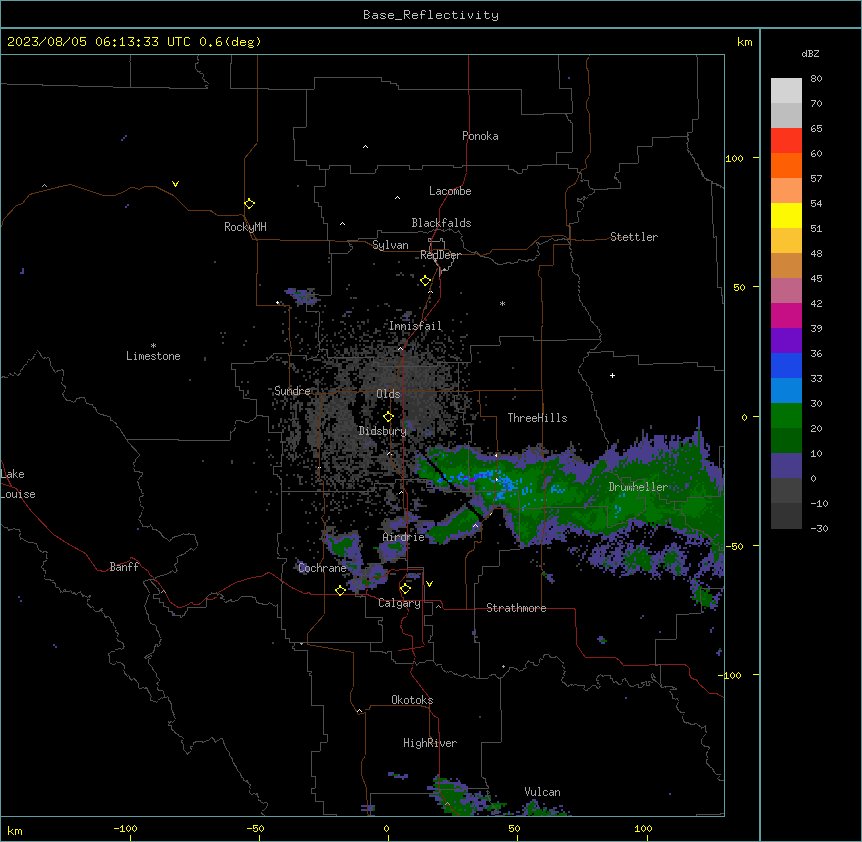Viewport: 862px width, 842px height.
Task: Select the yellow V marker northeast of Calgary
Action: point(429,584)
